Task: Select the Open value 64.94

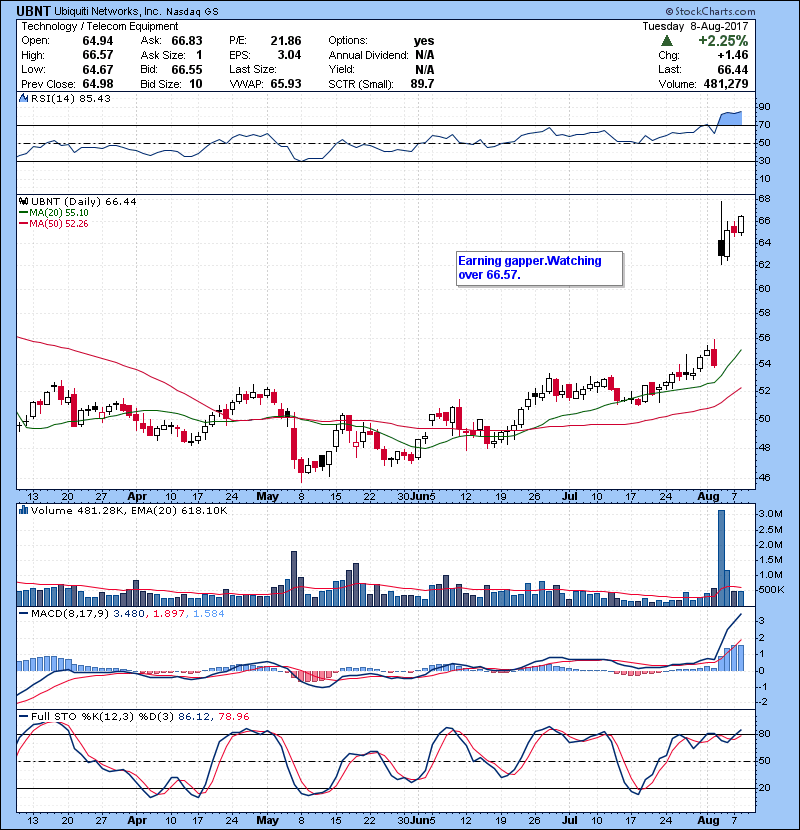Action: click(x=97, y=41)
